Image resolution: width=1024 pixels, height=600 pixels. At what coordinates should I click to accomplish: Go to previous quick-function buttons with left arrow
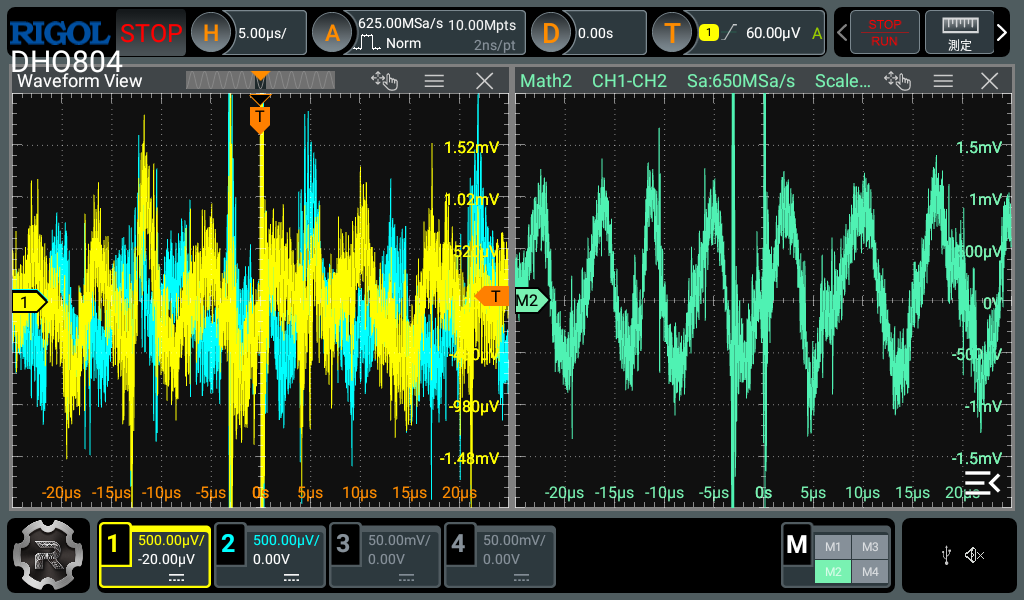842,32
